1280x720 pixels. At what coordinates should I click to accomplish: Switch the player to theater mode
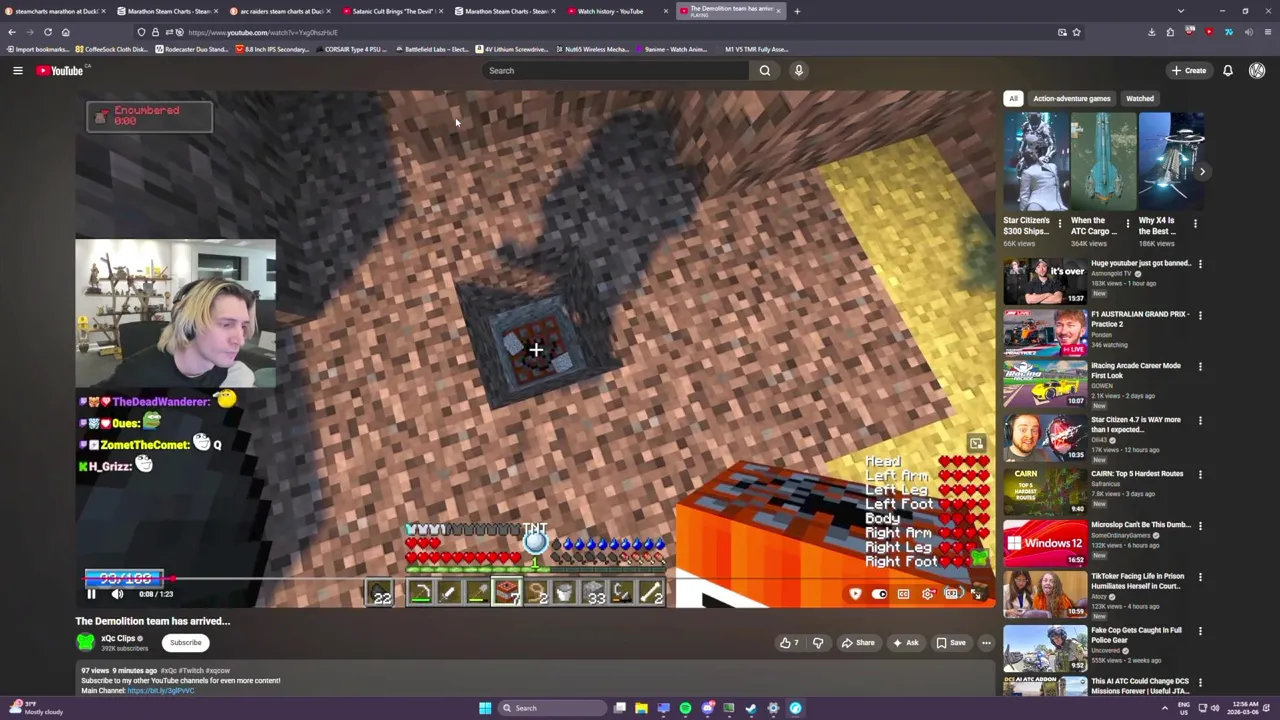[953, 594]
